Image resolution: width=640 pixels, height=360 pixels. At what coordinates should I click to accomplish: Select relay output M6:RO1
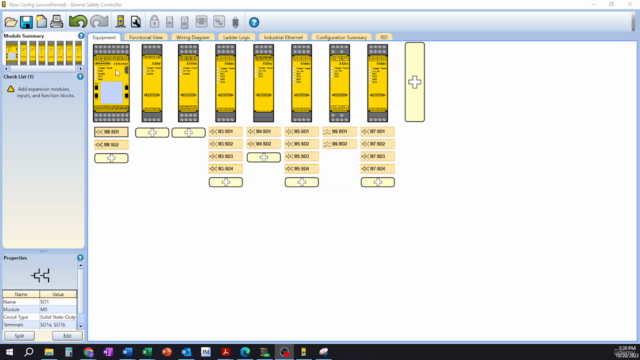[x=340, y=131]
